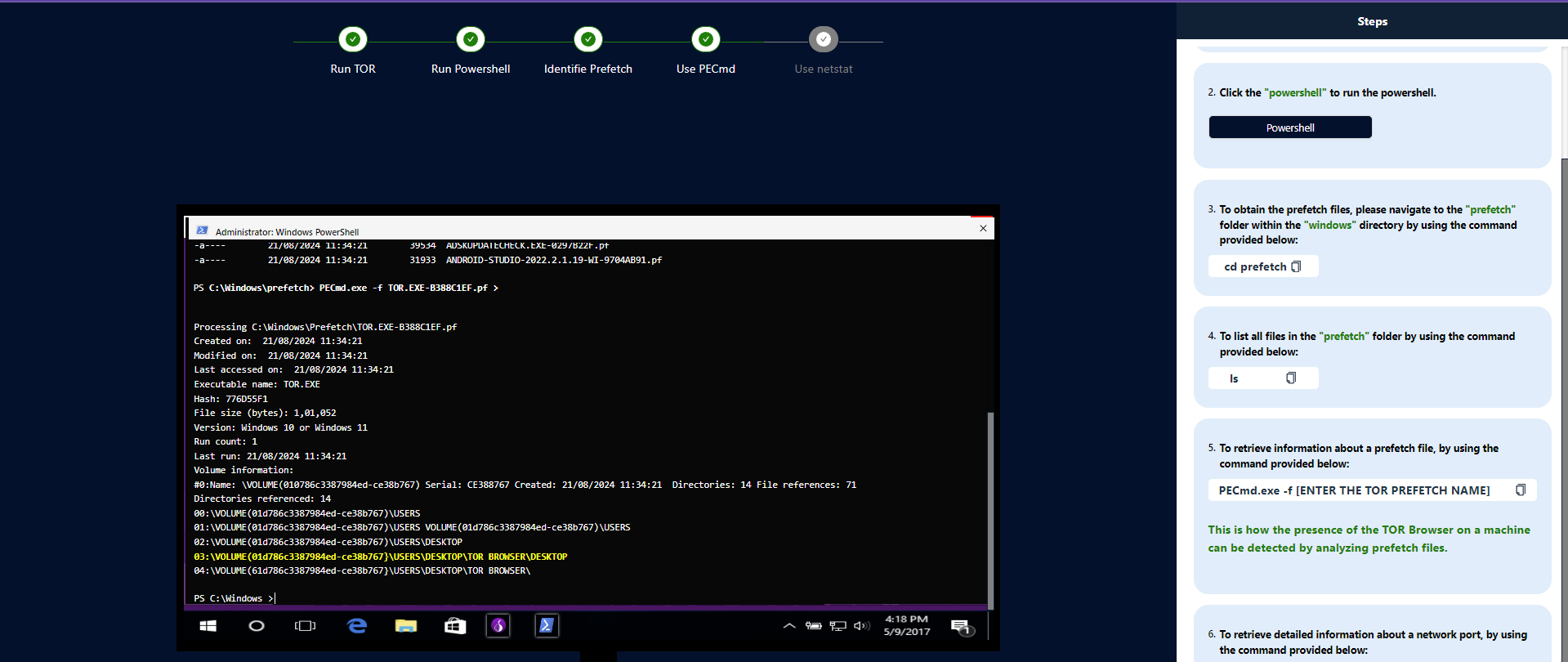The image size is (1568, 662).
Task: Copy the "ls" command
Action: click(1291, 378)
